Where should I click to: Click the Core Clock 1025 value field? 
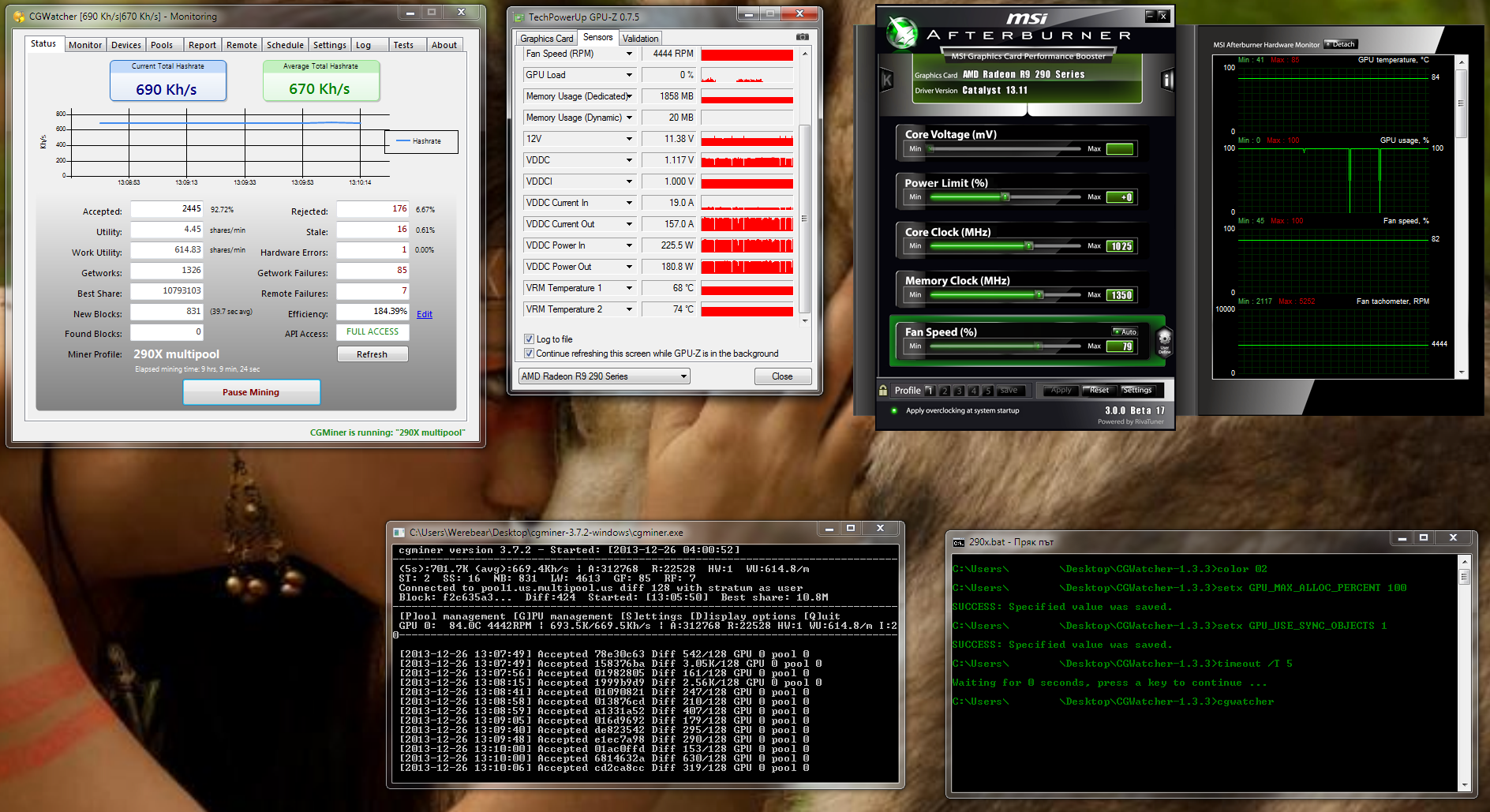coord(1120,246)
